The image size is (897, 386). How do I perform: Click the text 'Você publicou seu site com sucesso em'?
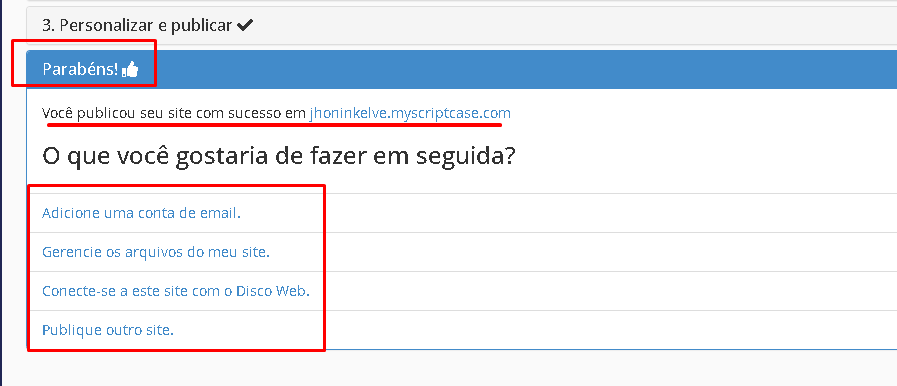(174, 113)
